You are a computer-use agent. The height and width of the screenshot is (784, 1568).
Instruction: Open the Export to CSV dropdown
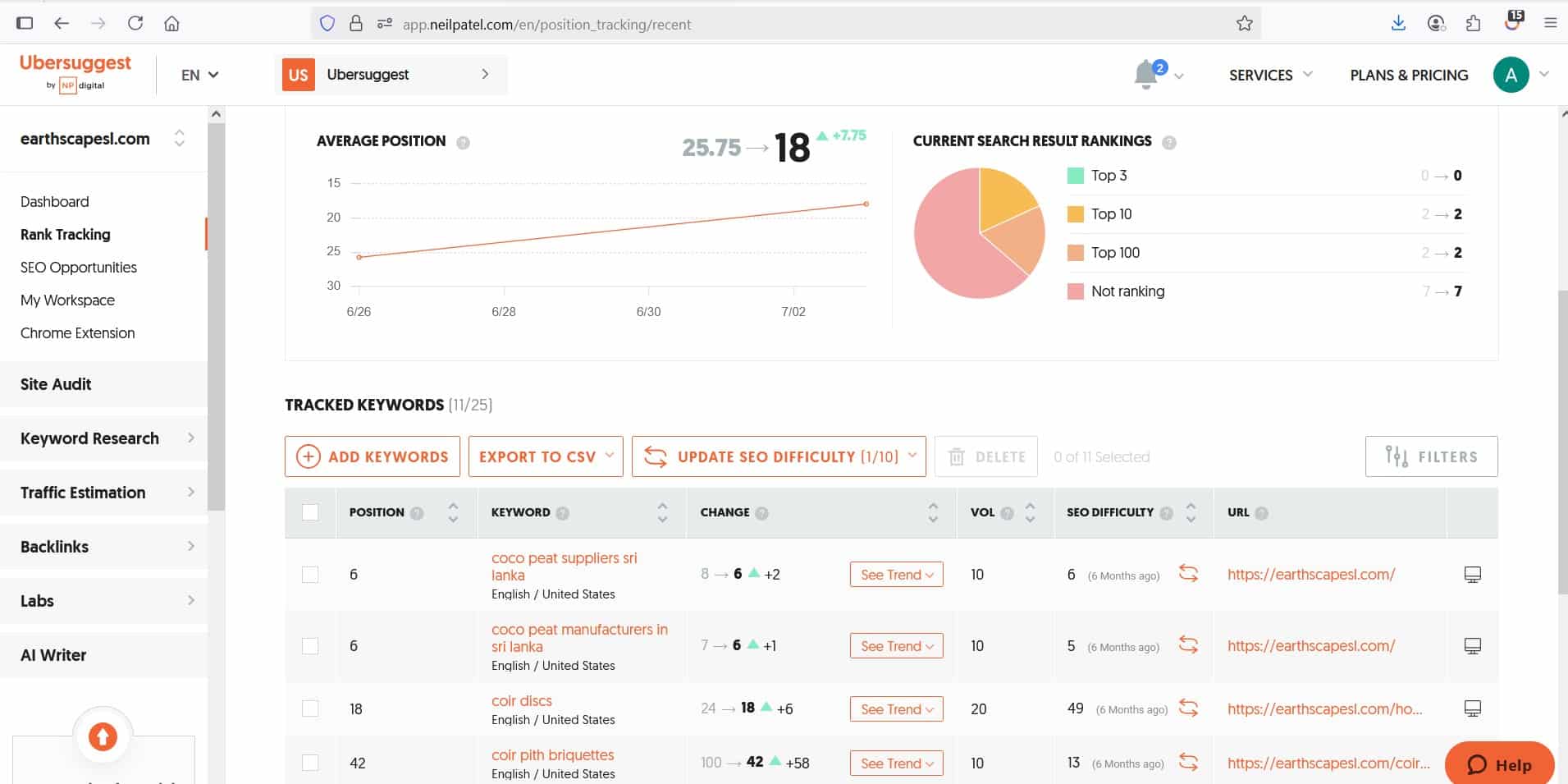tap(546, 456)
